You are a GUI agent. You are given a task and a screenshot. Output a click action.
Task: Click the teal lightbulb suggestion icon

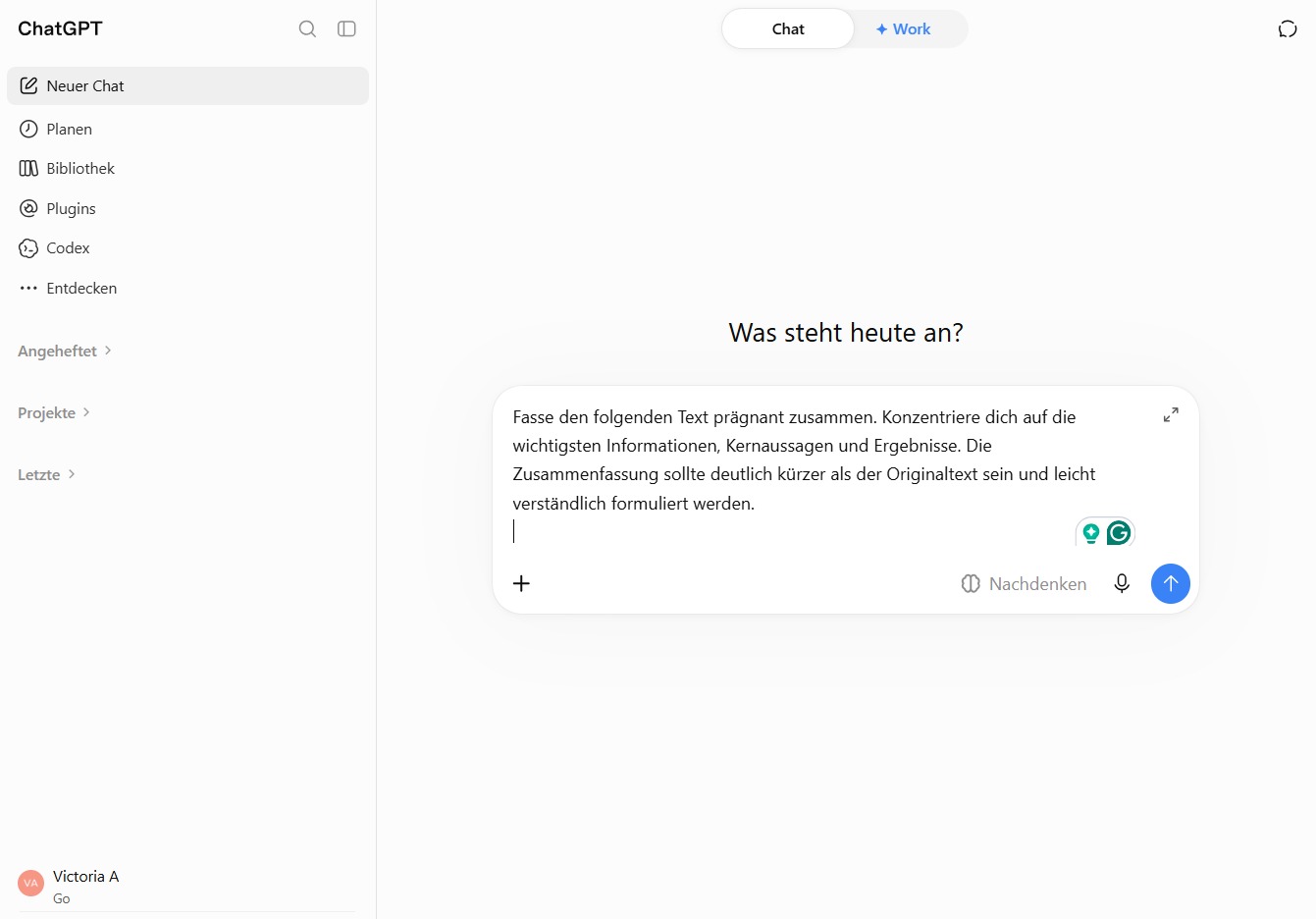click(1090, 533)
